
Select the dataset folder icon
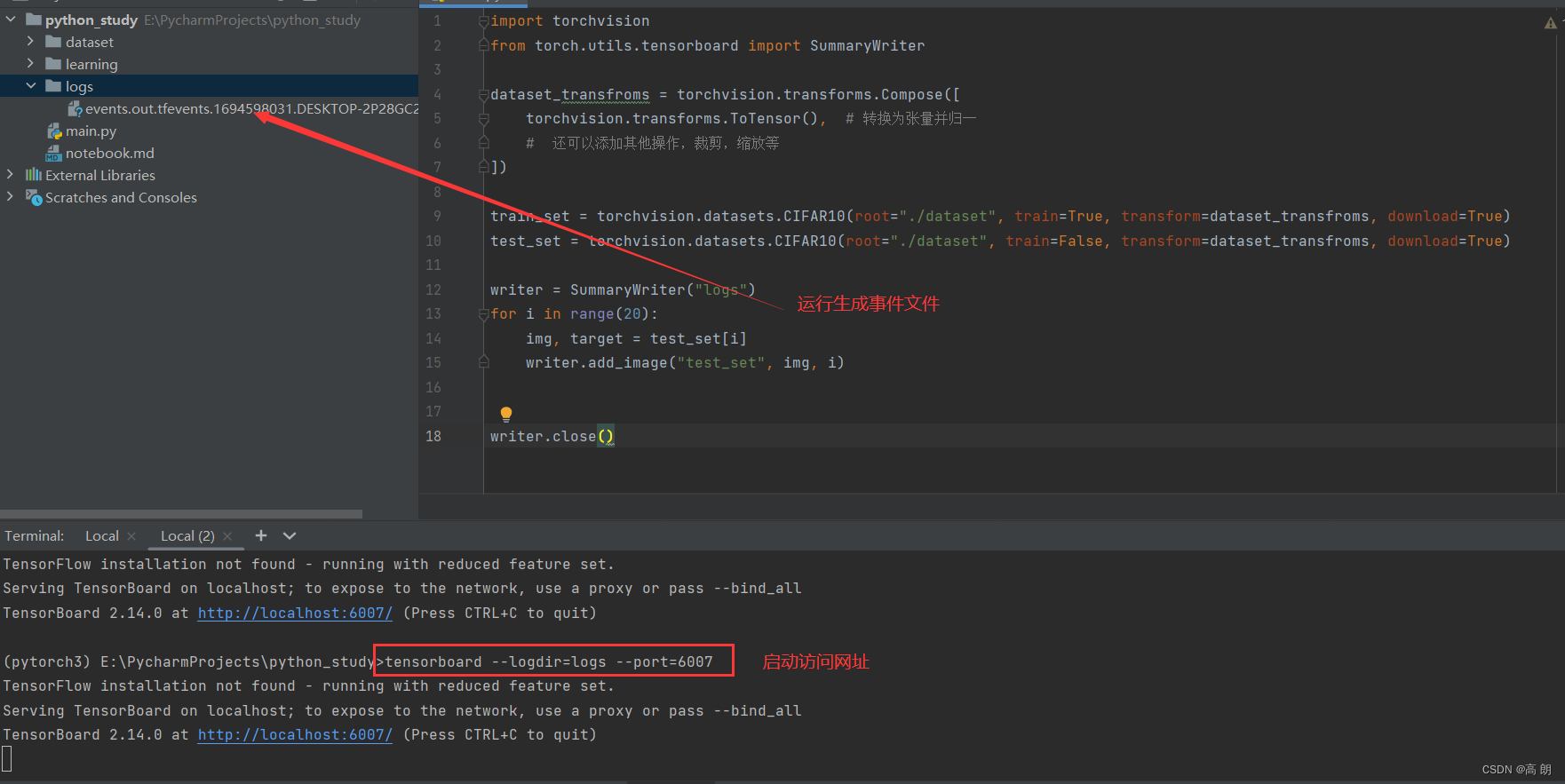(x=53, y=42)
